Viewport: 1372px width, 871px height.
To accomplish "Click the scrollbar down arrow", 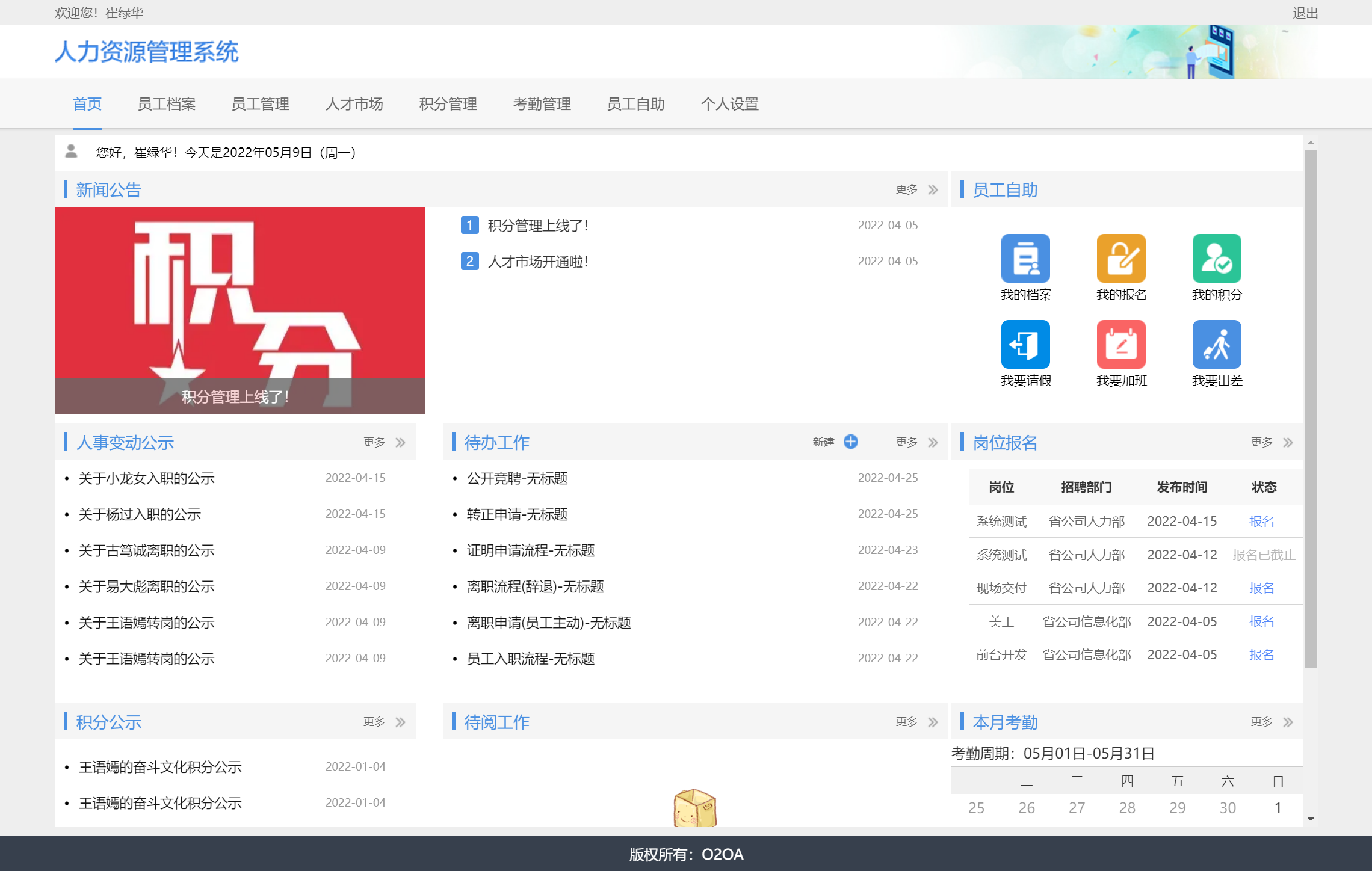I will pos(1311,819).
